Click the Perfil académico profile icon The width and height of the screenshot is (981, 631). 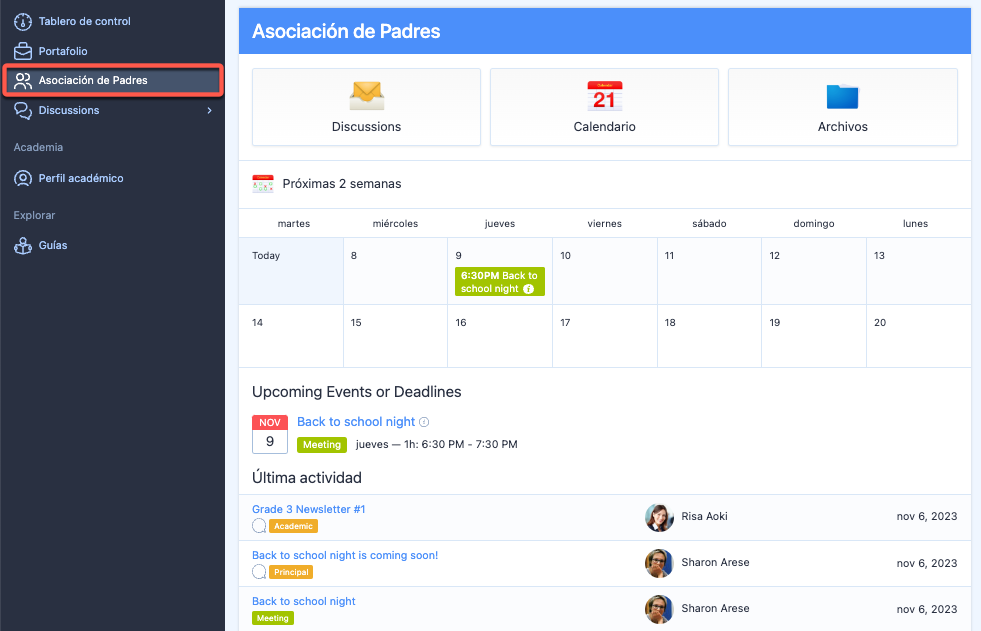point(22,179)
